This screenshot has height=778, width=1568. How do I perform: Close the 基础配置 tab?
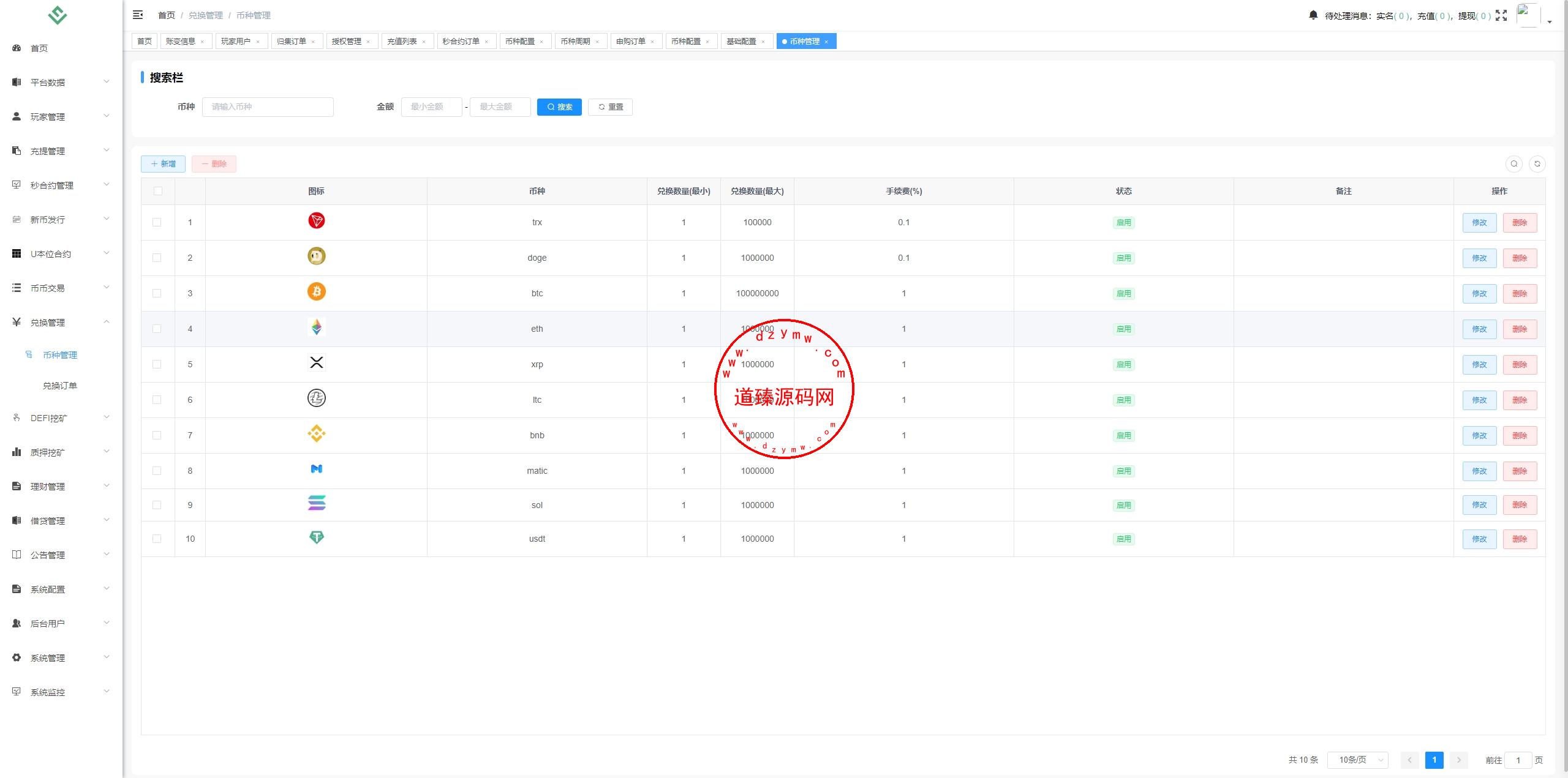pyautogui.click(x=763, y=42)
